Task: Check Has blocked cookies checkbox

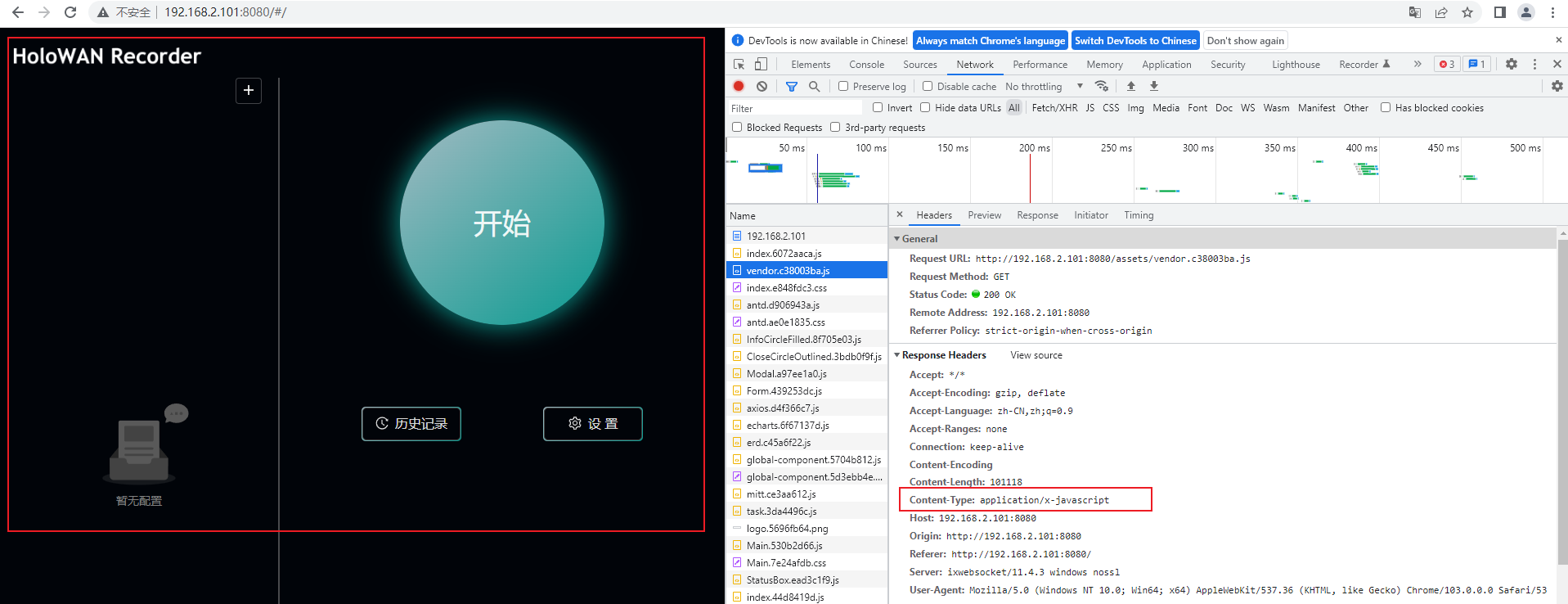Action: (1386, 107)
